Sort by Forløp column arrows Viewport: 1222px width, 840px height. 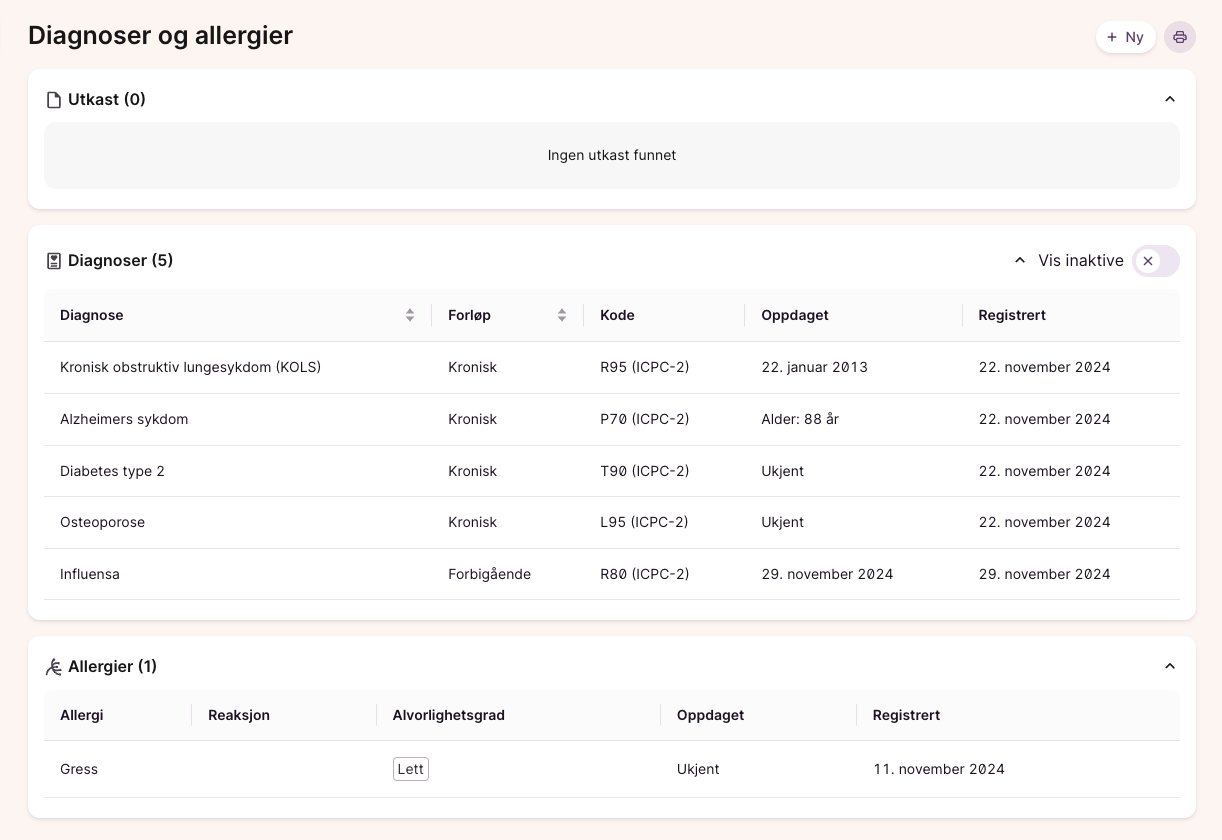tap(562, 315)
